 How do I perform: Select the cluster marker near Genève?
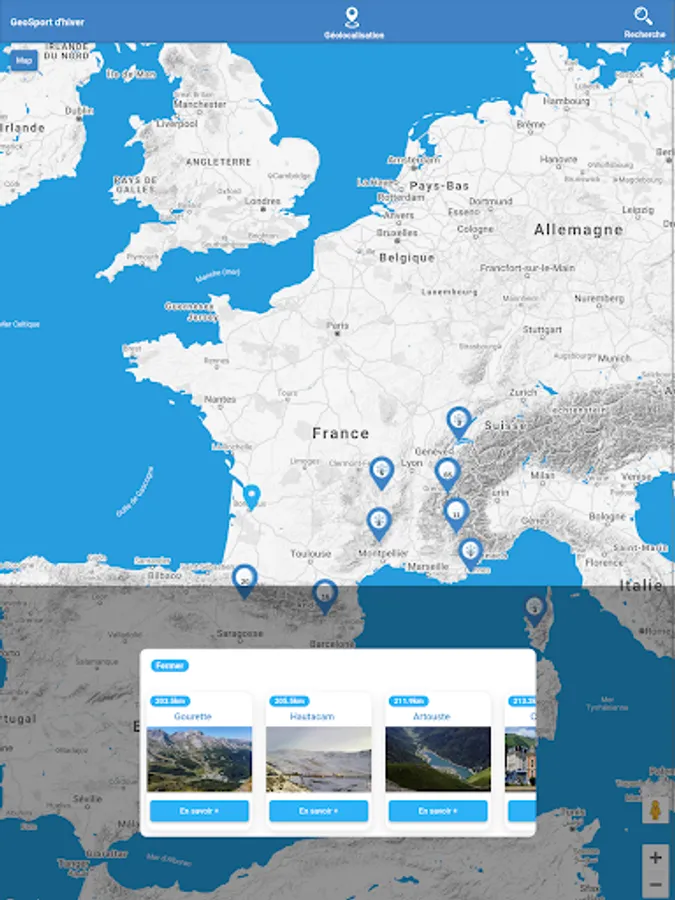coord(459,423)
